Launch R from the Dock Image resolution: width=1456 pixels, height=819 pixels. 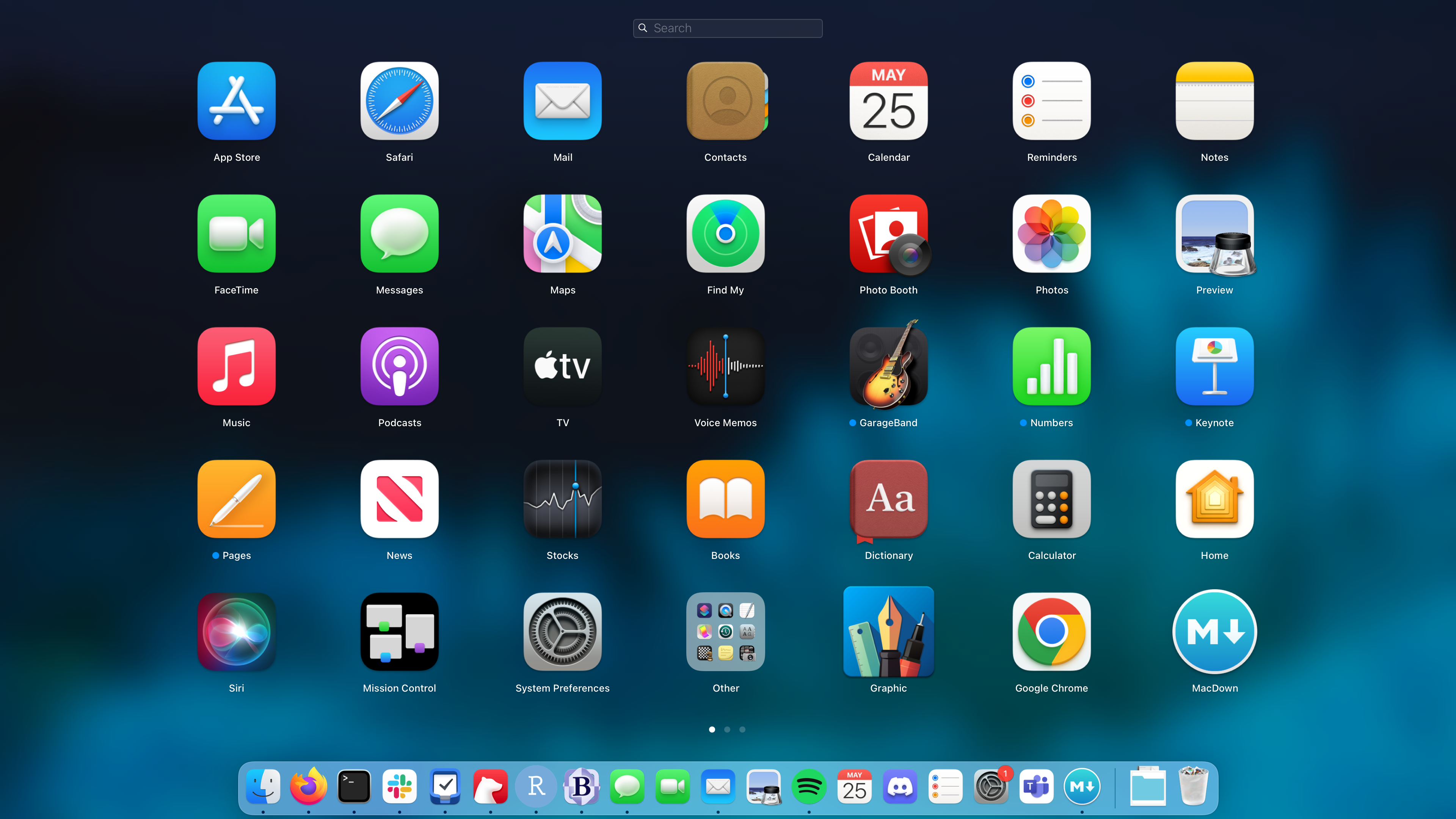pos(536,786)
